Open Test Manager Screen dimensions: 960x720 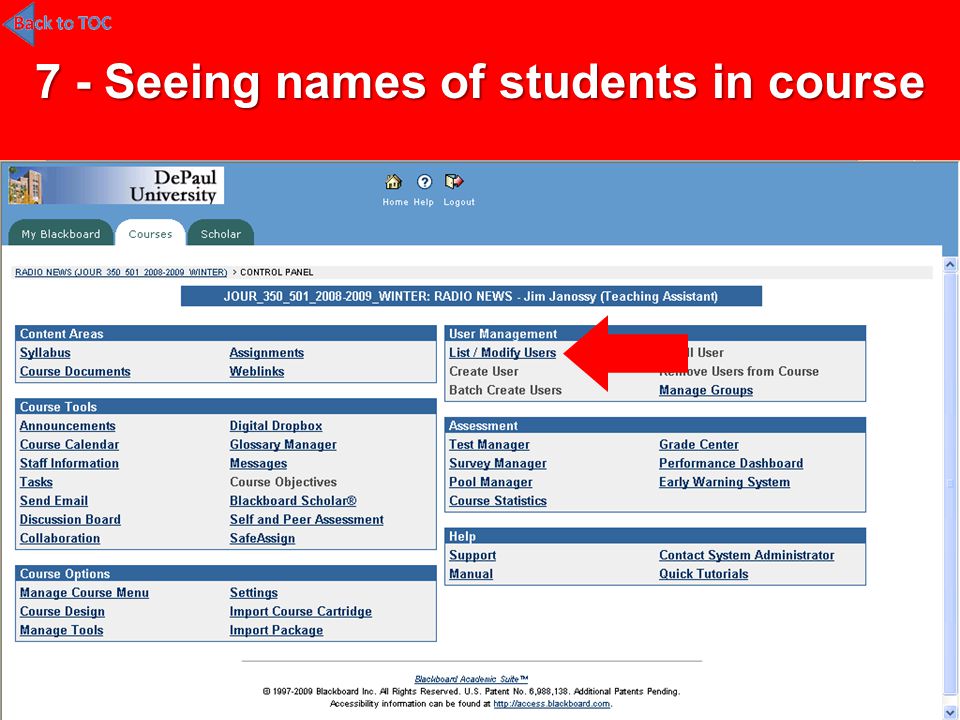[x=489, y=444]
